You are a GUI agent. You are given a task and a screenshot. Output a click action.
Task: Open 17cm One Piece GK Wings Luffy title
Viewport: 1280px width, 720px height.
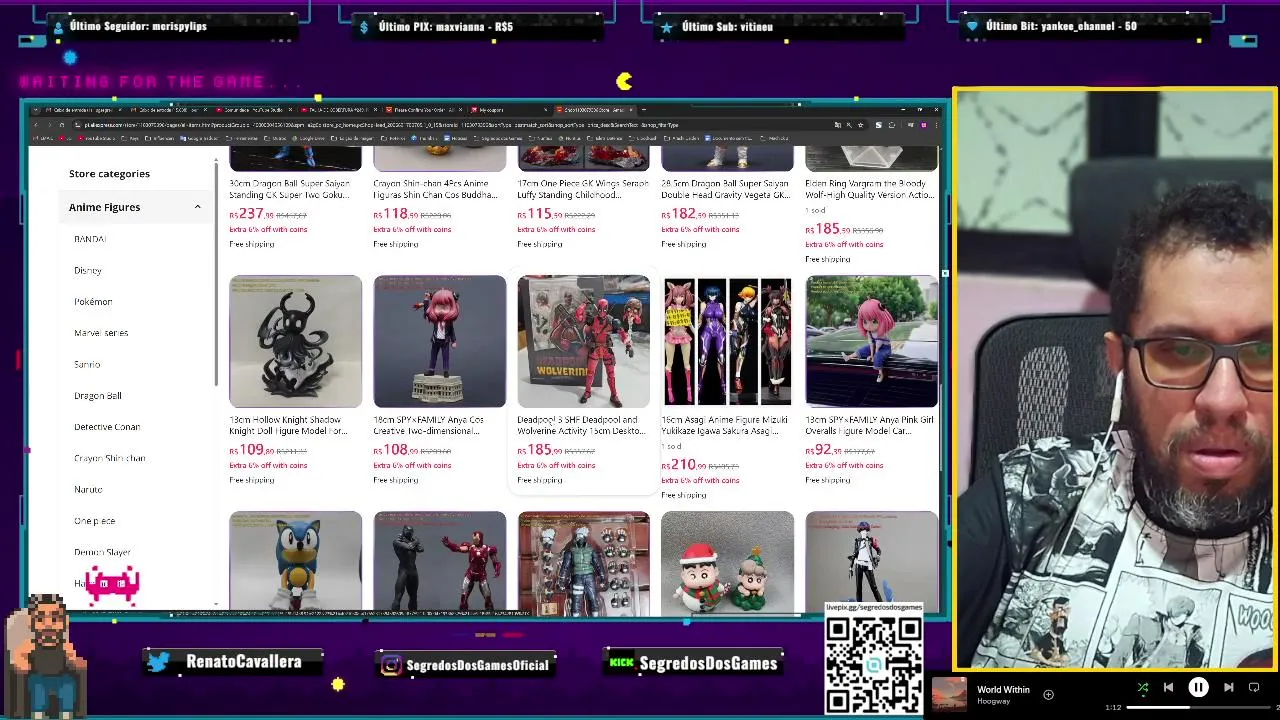pos(583,189)
